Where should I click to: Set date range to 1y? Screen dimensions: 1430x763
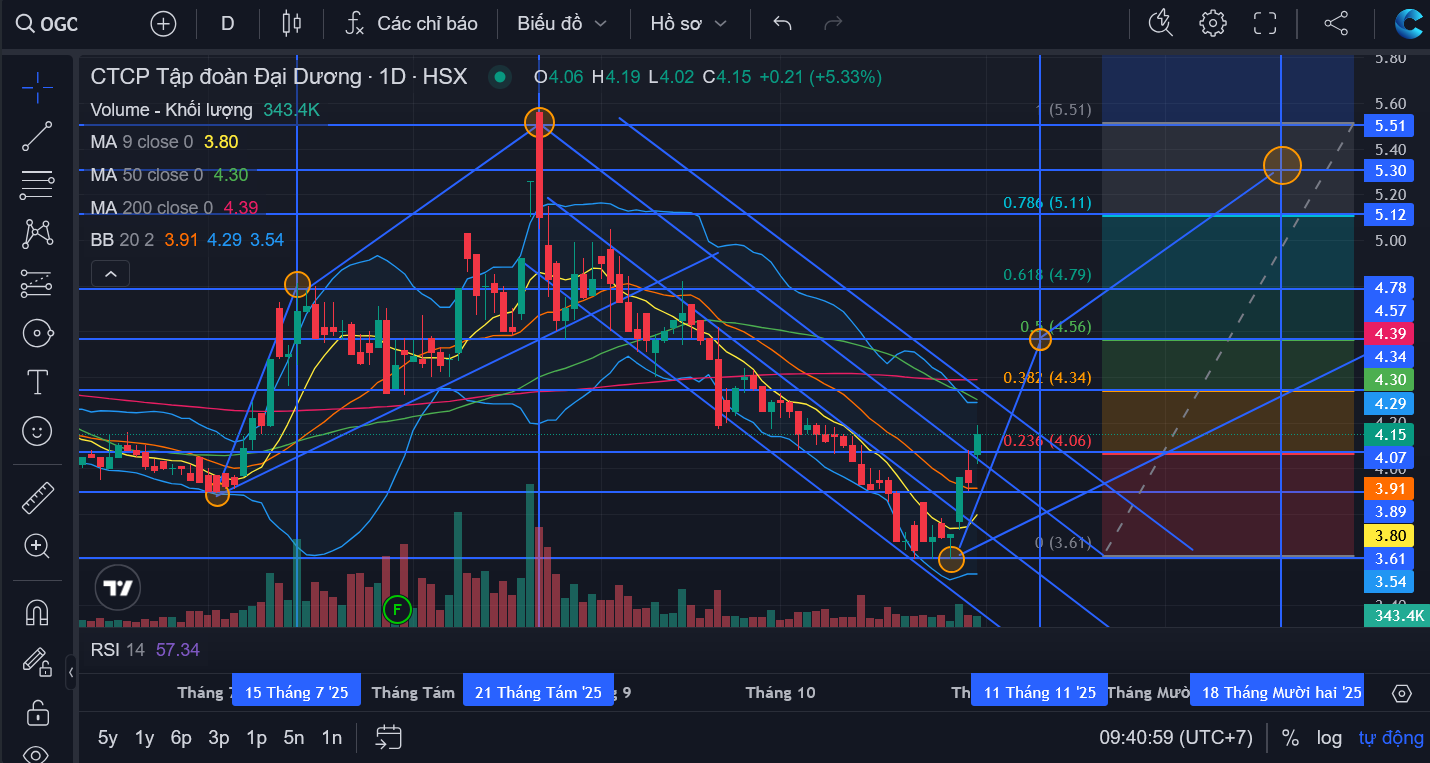145,738
